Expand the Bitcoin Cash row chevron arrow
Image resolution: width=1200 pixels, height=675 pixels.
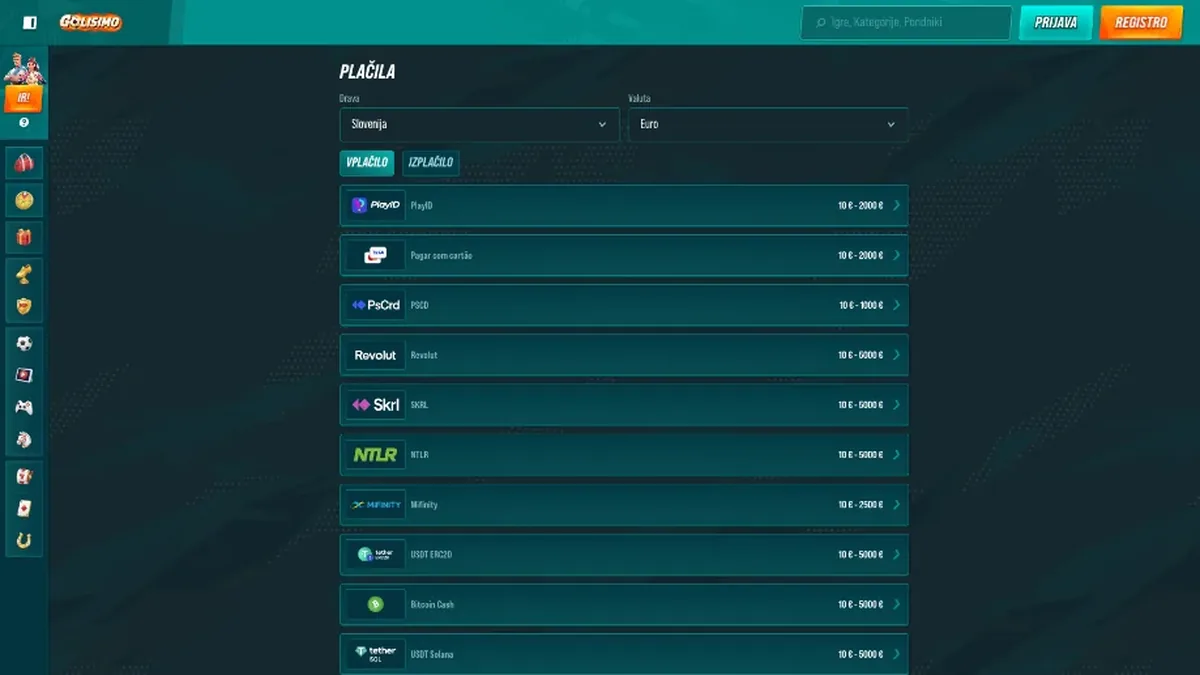[896, 605]
